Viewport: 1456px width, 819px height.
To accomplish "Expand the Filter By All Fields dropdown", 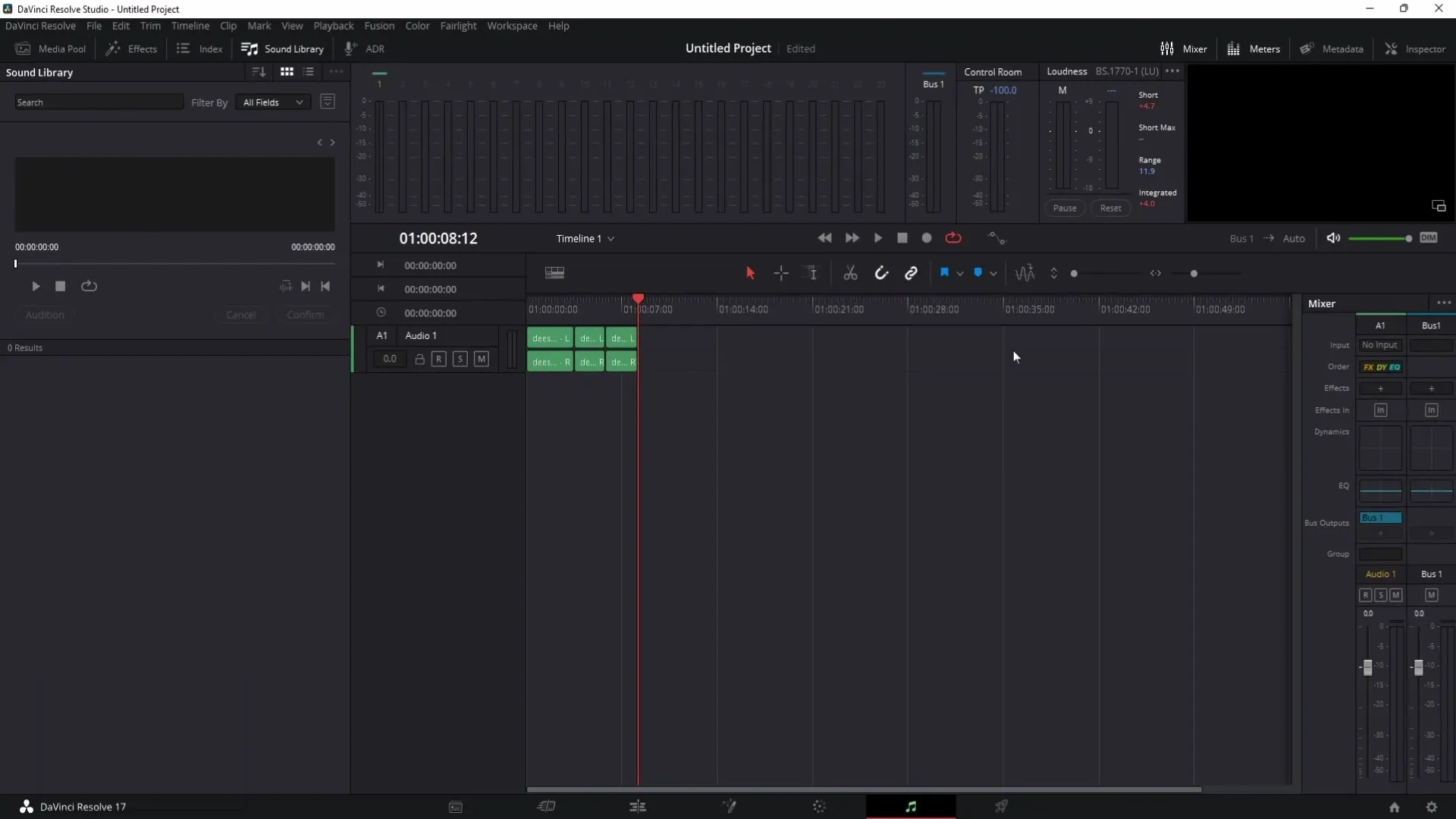I will pos(271,102).
